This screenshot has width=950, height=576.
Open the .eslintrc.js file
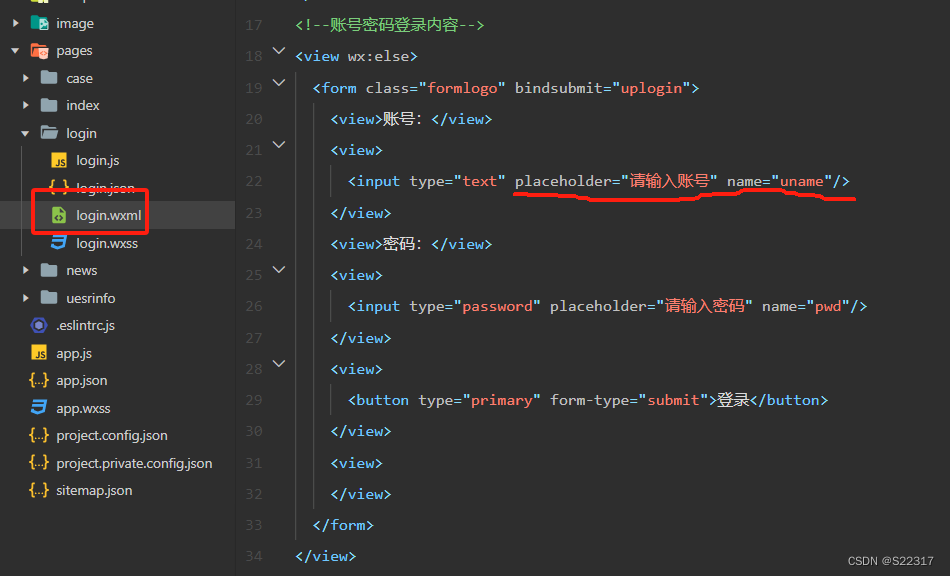85,325
